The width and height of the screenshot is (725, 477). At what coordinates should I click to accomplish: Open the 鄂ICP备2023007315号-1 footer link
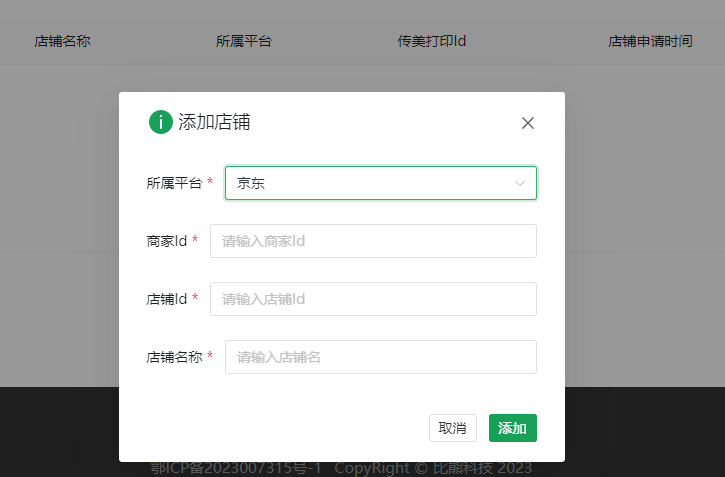pos(236,468)
